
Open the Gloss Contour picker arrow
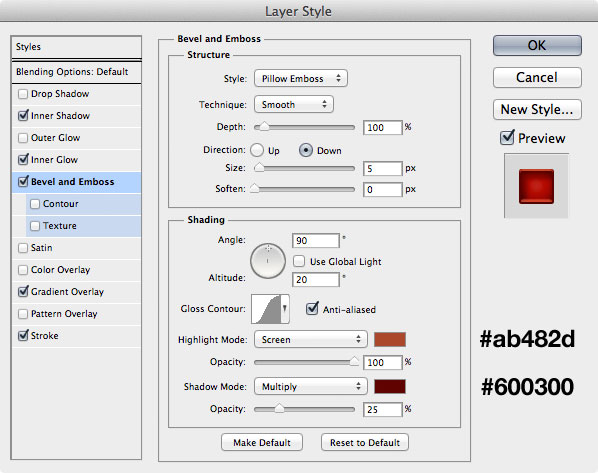tap(285, 309)
